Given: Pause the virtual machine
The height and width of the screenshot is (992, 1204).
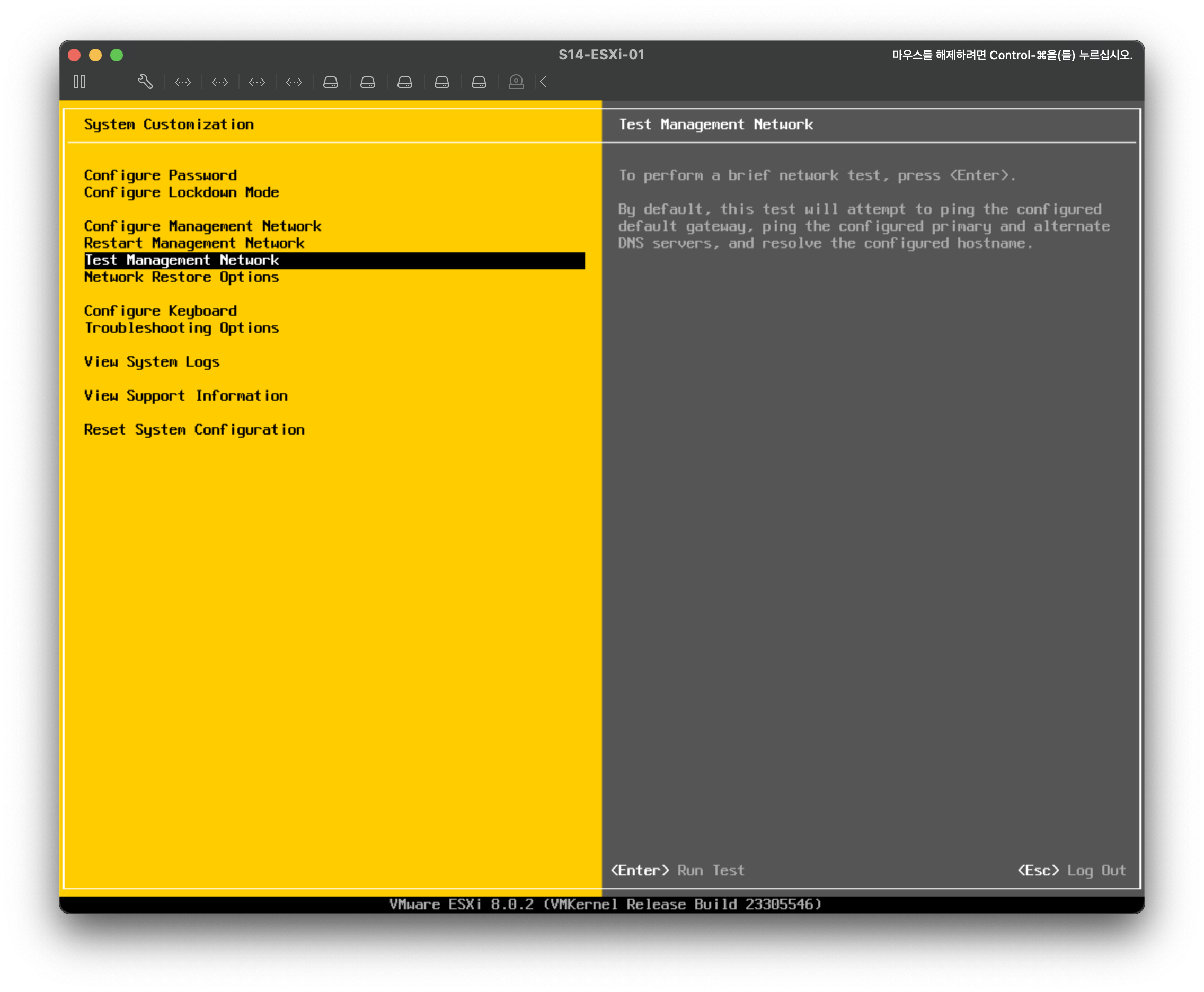Looking at the screenshot, I should tap(79, 82).
